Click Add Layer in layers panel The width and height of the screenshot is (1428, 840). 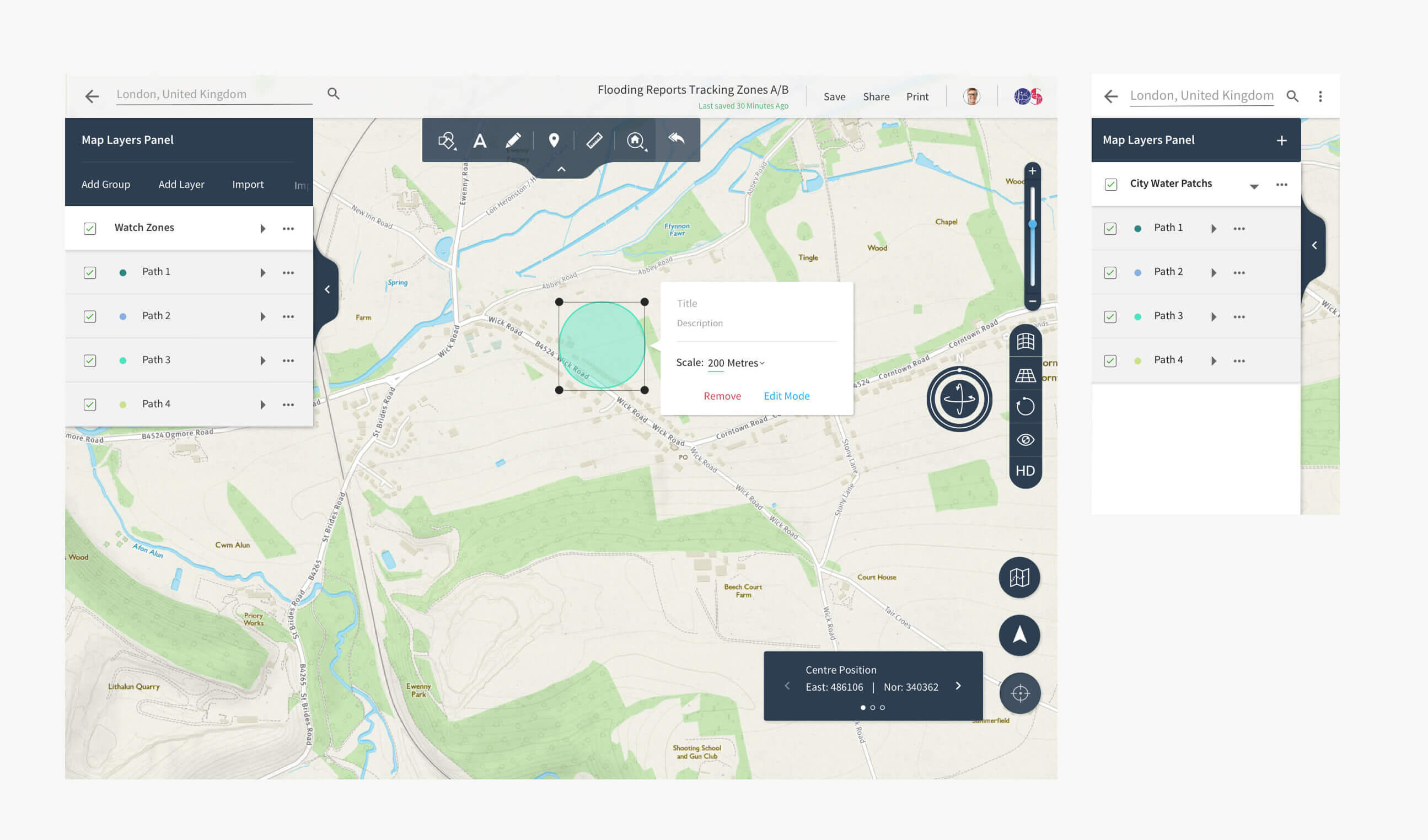[x=181, y=185]
